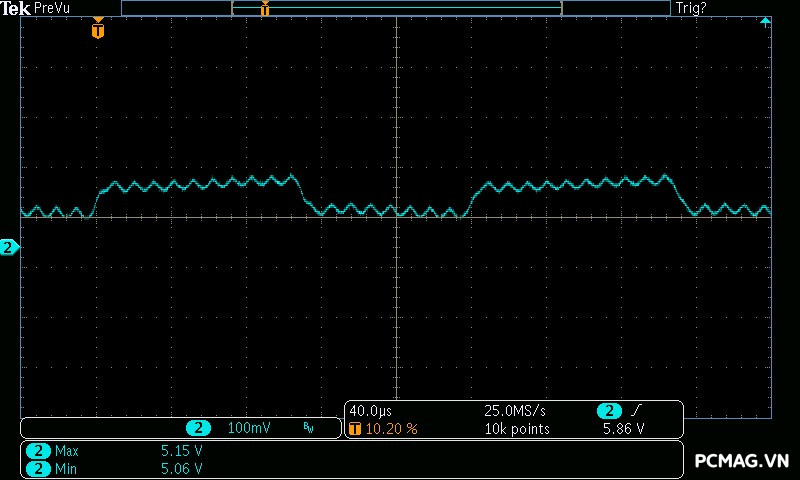
Task: Open the 10k points record length readout
Action: coord(516,429)
